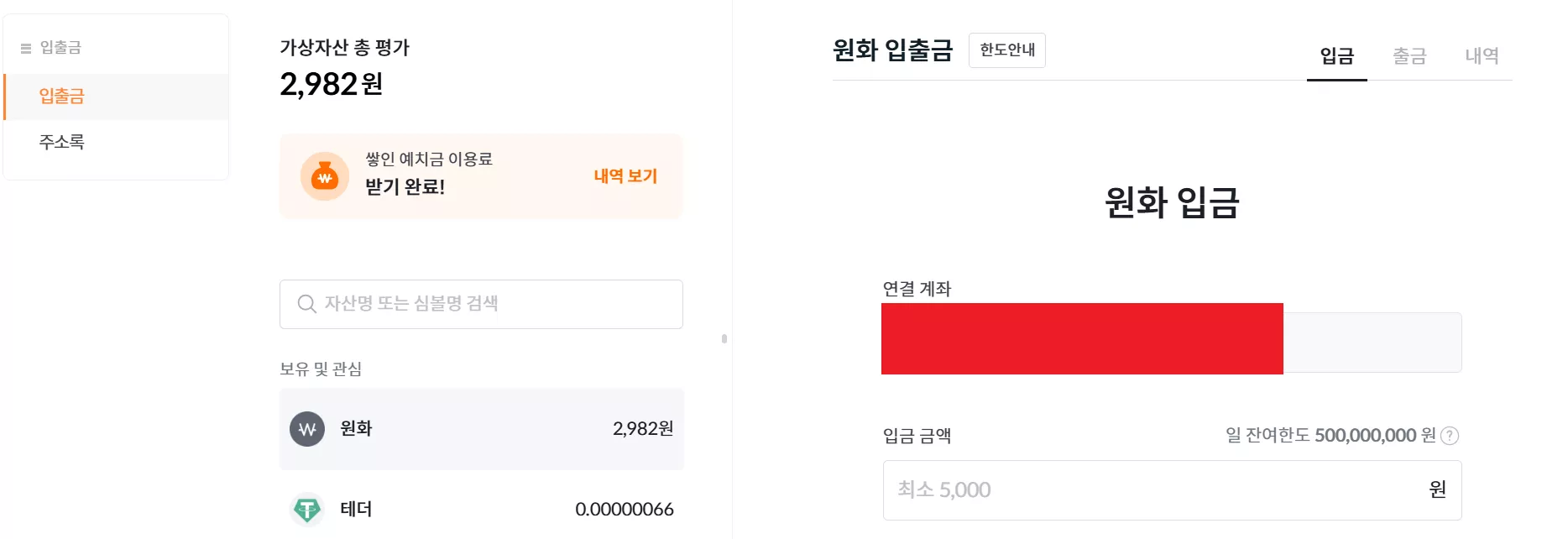
Task: Focus the 자산명 또는 심볼명 검색 field
Action: [481, 304]
